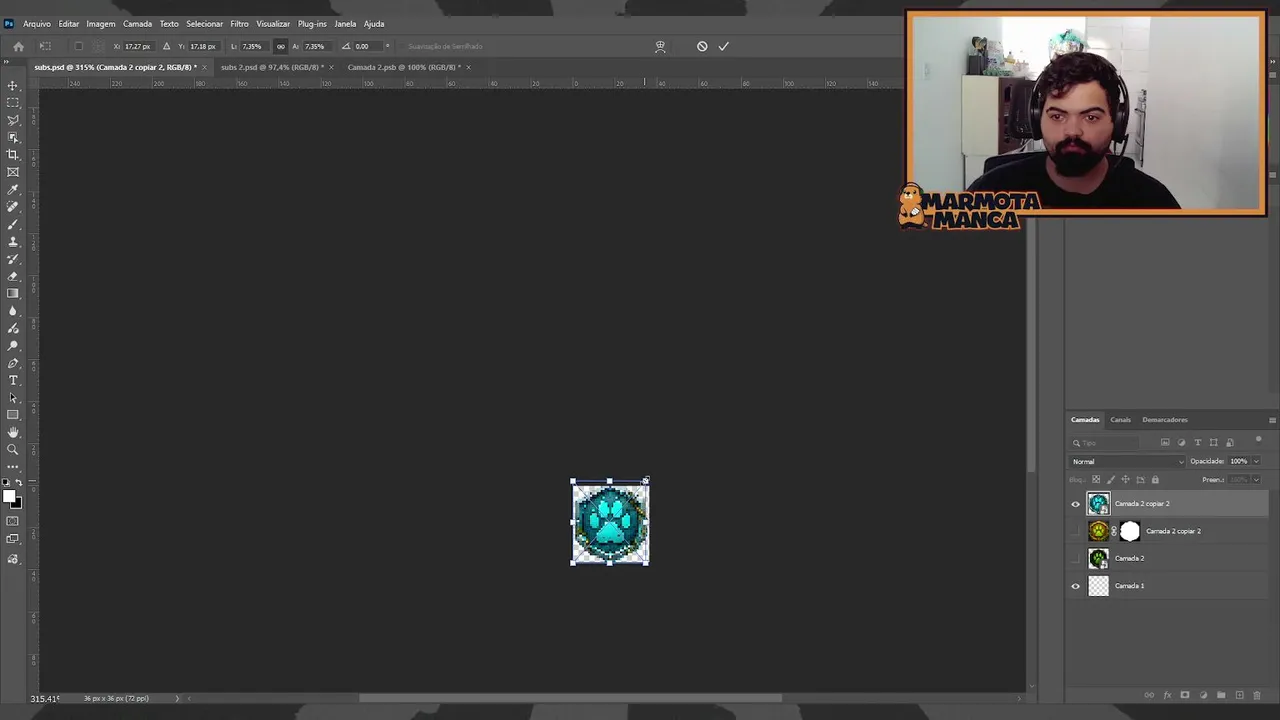The image size is (1280, 720).
Task: Toggle the reference point checkbox in options bar
Action: tap(79, 46)
